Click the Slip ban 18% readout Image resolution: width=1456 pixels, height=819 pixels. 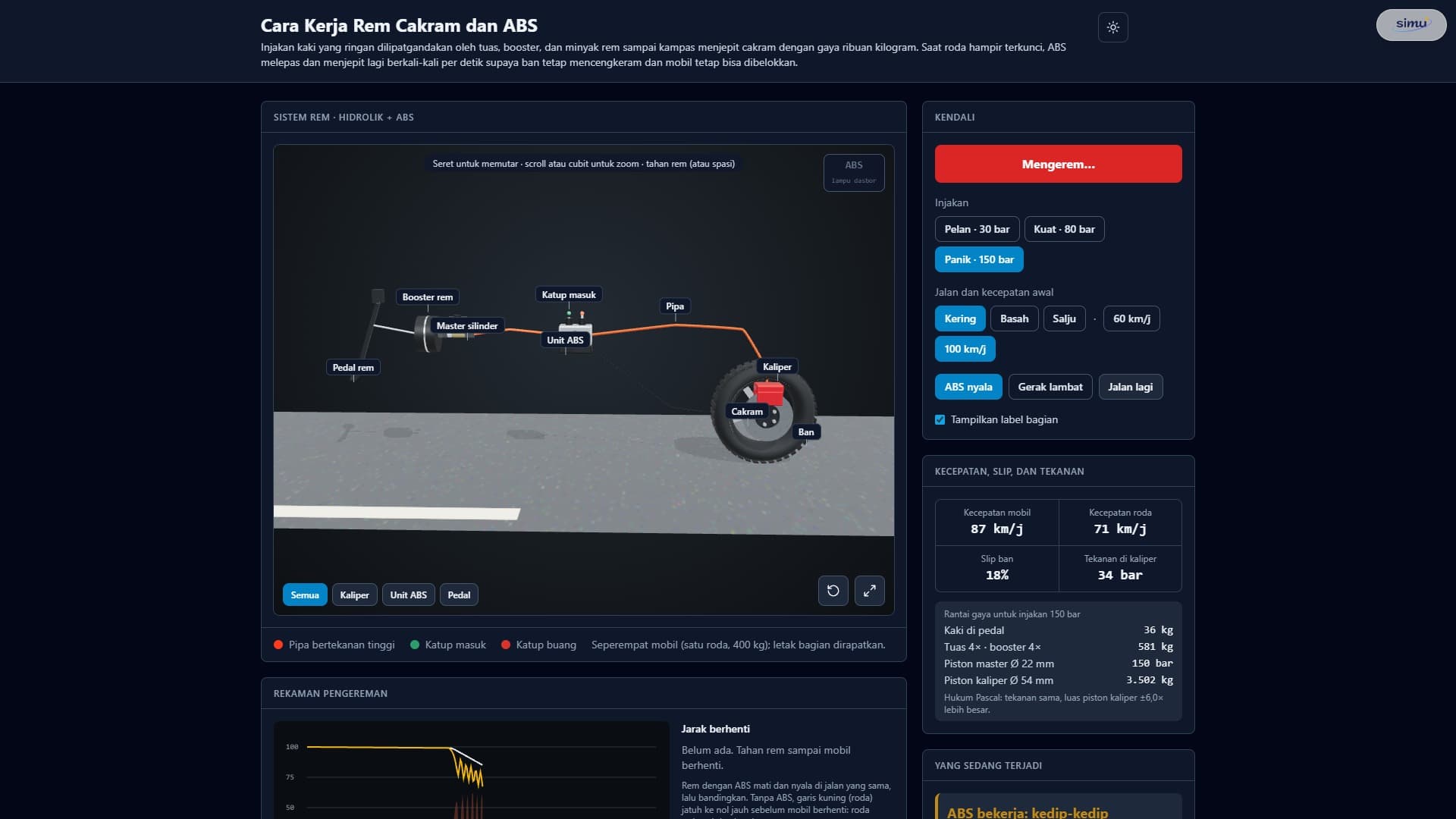pyautogui.click(x=996, y=569)
